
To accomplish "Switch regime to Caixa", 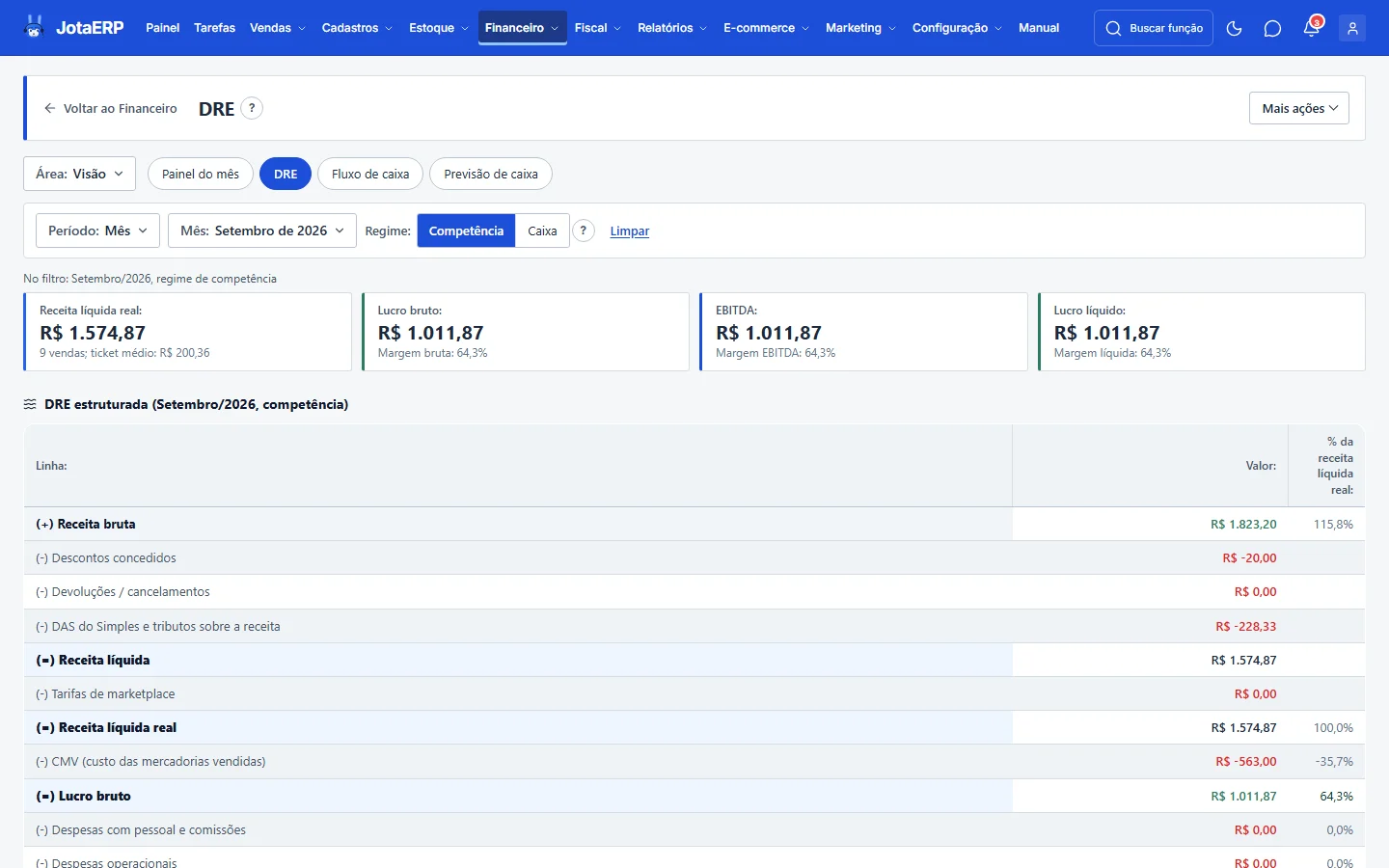I will click(542, 231).
